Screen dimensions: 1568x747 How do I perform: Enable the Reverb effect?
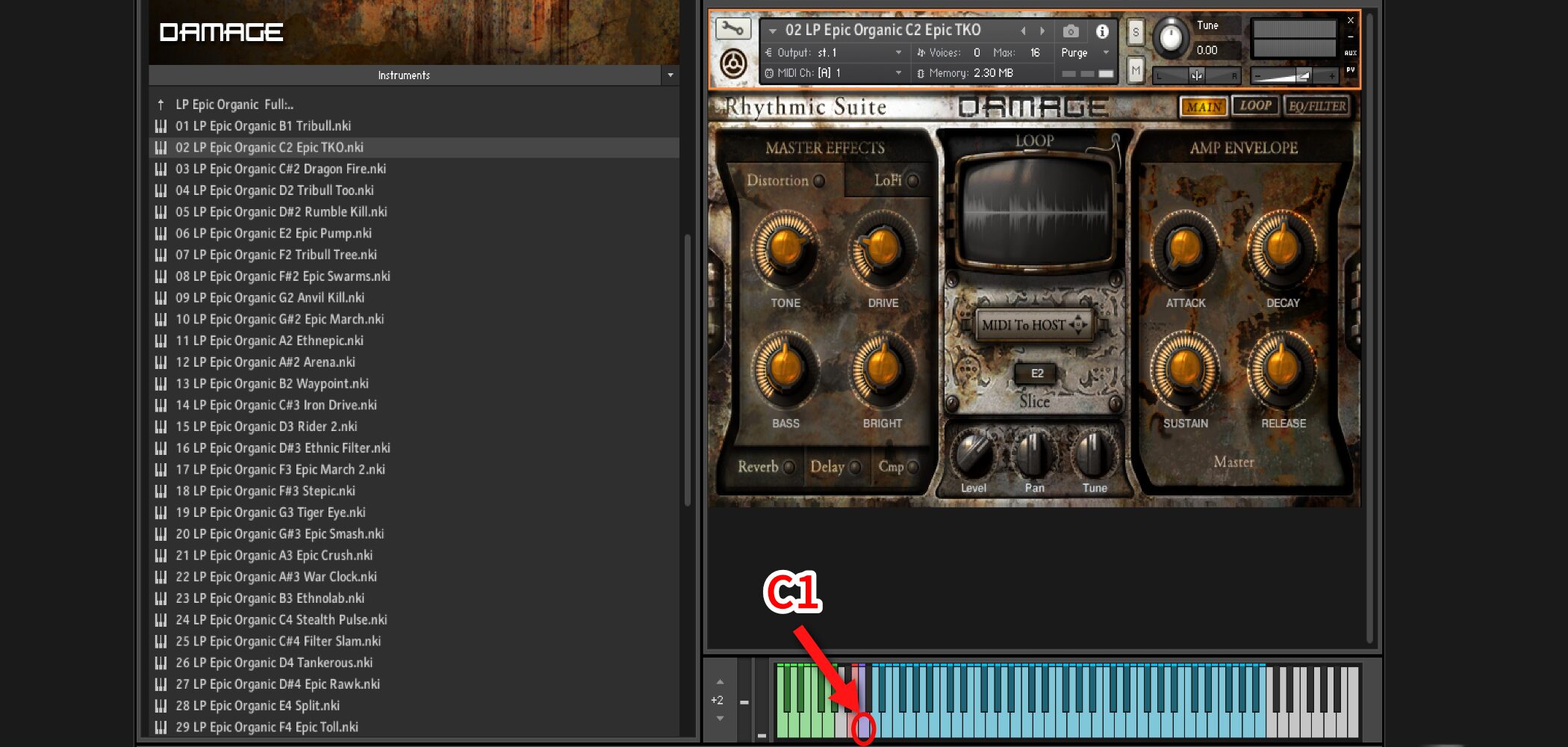[788, 467]
